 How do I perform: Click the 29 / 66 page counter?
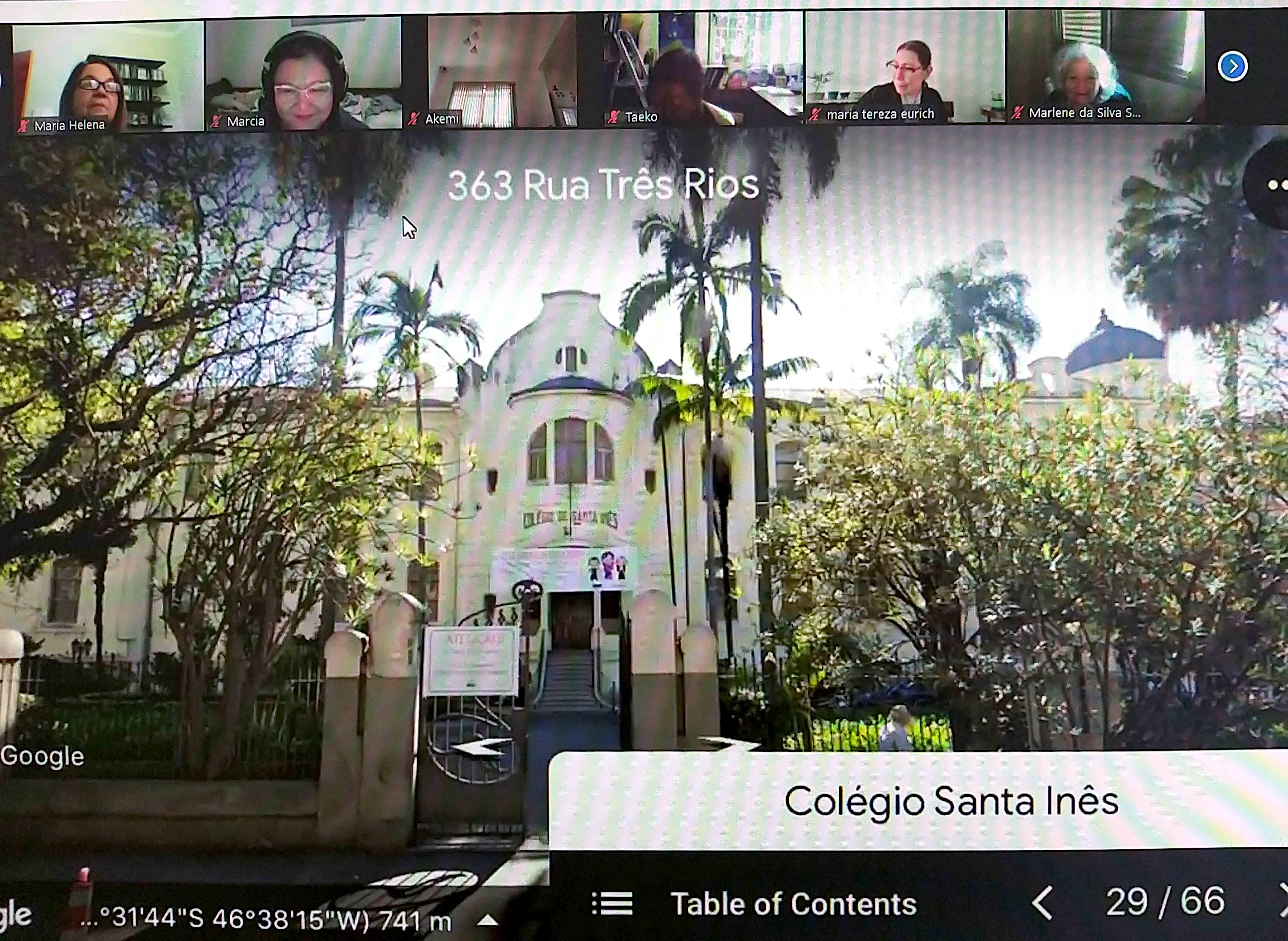1164,902
